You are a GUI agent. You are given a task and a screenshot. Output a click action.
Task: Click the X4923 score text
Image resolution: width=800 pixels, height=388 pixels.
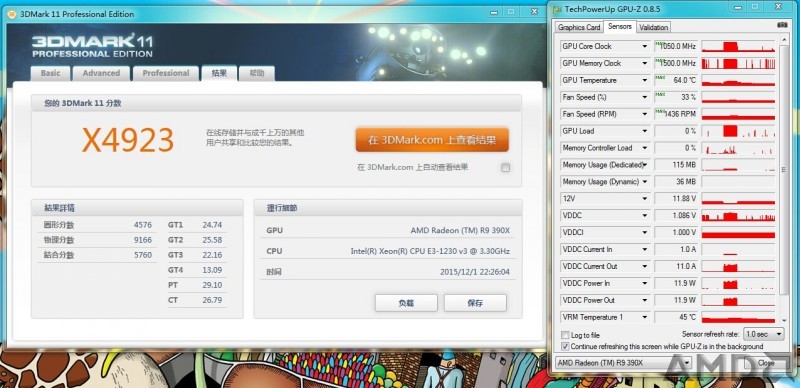click(128, 140)
